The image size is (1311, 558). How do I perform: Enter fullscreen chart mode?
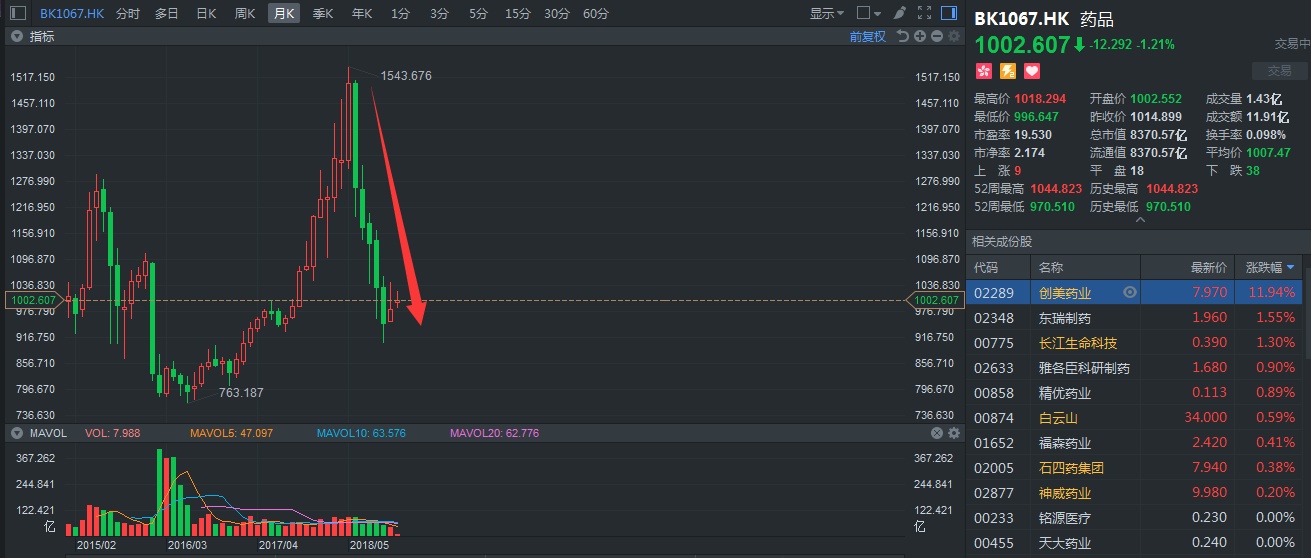(923, 14)
